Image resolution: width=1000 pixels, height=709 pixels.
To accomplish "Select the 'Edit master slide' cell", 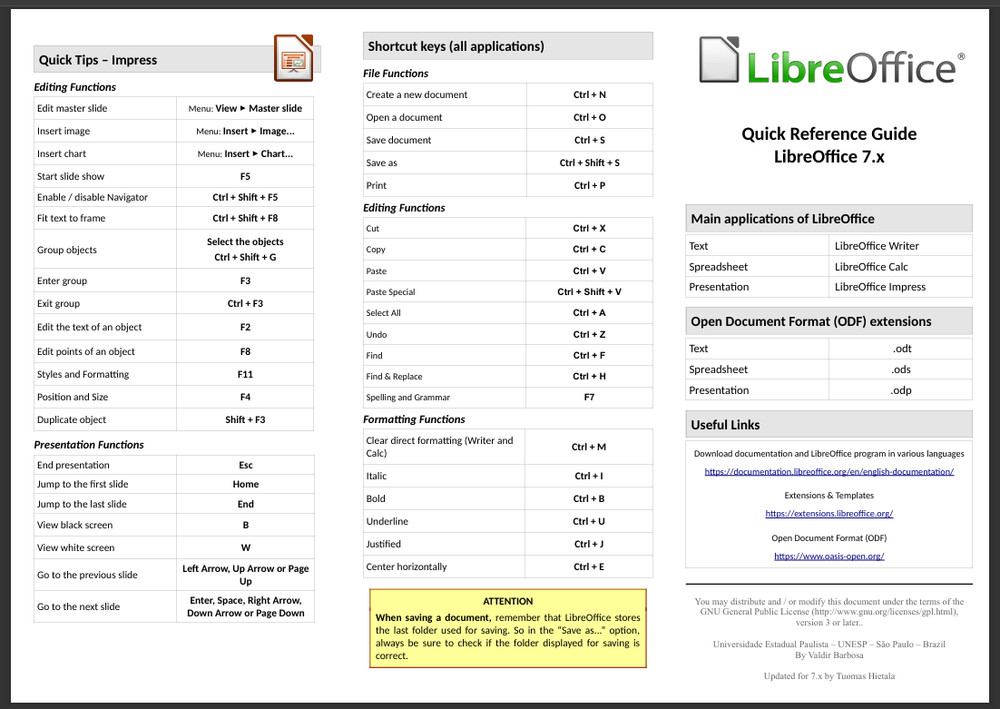I will (x=105, y=108).
